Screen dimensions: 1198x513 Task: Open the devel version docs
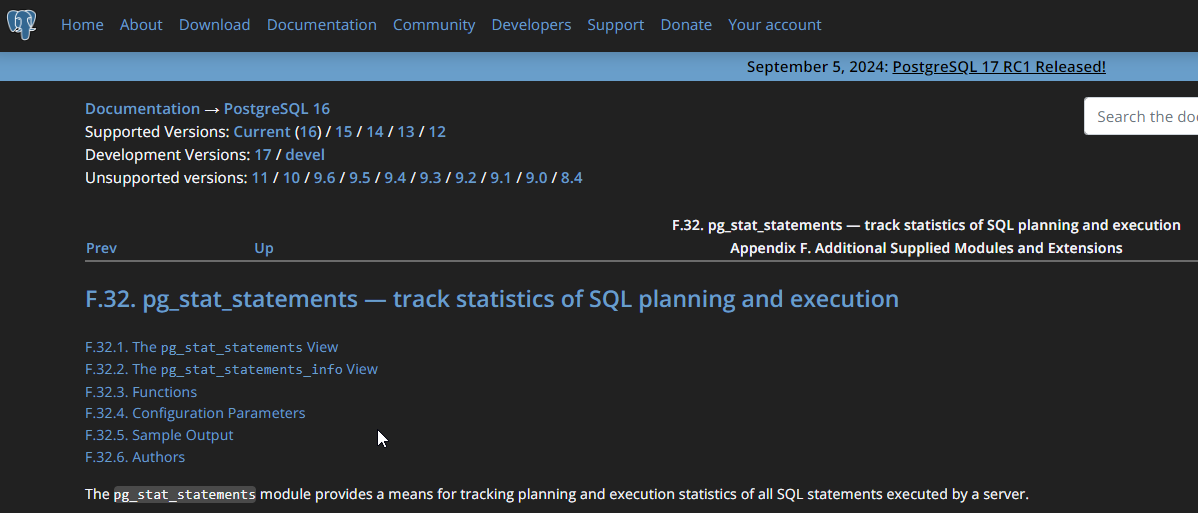[x=305, y=155]
